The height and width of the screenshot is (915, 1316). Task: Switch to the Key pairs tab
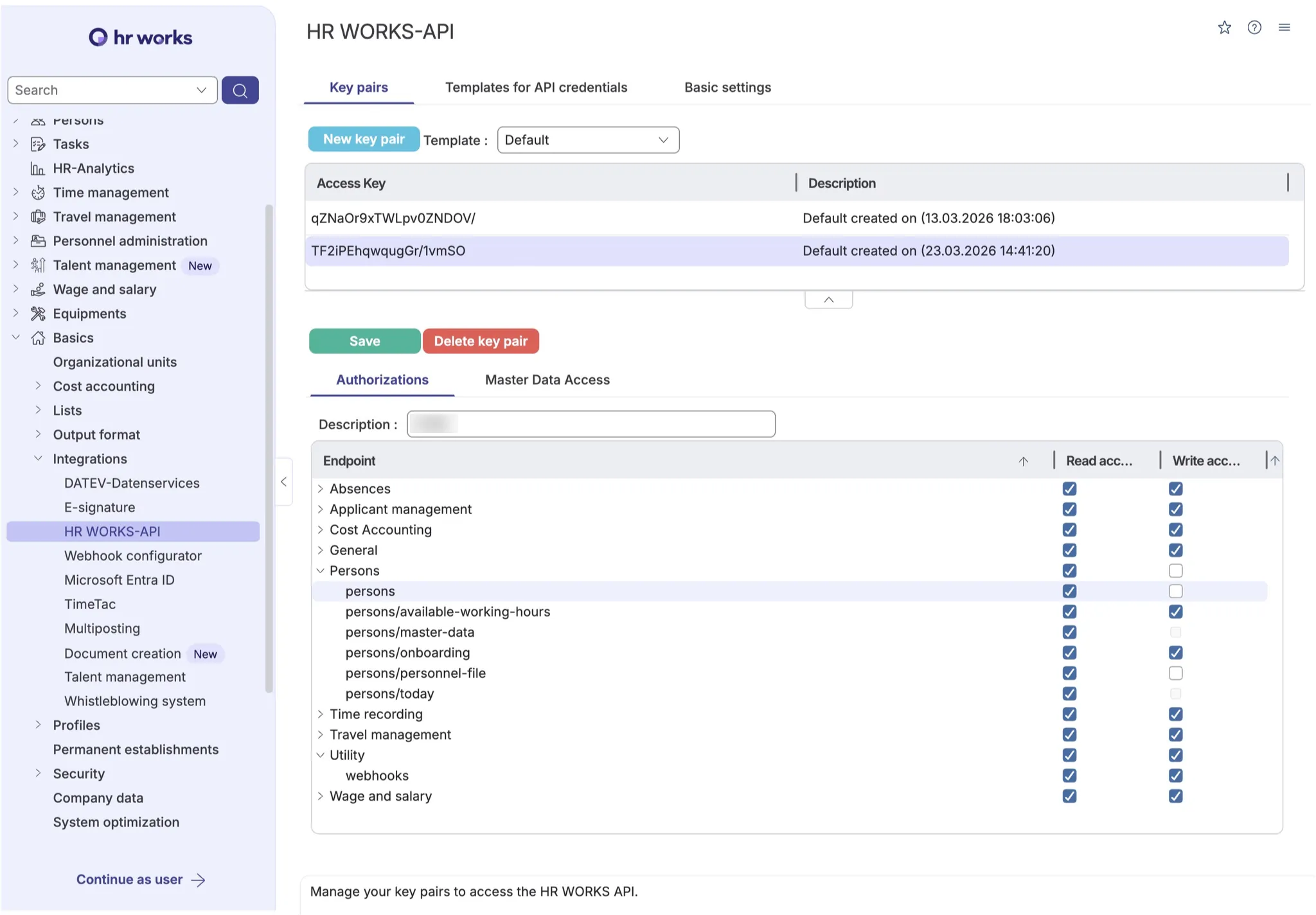click(359, 87)
